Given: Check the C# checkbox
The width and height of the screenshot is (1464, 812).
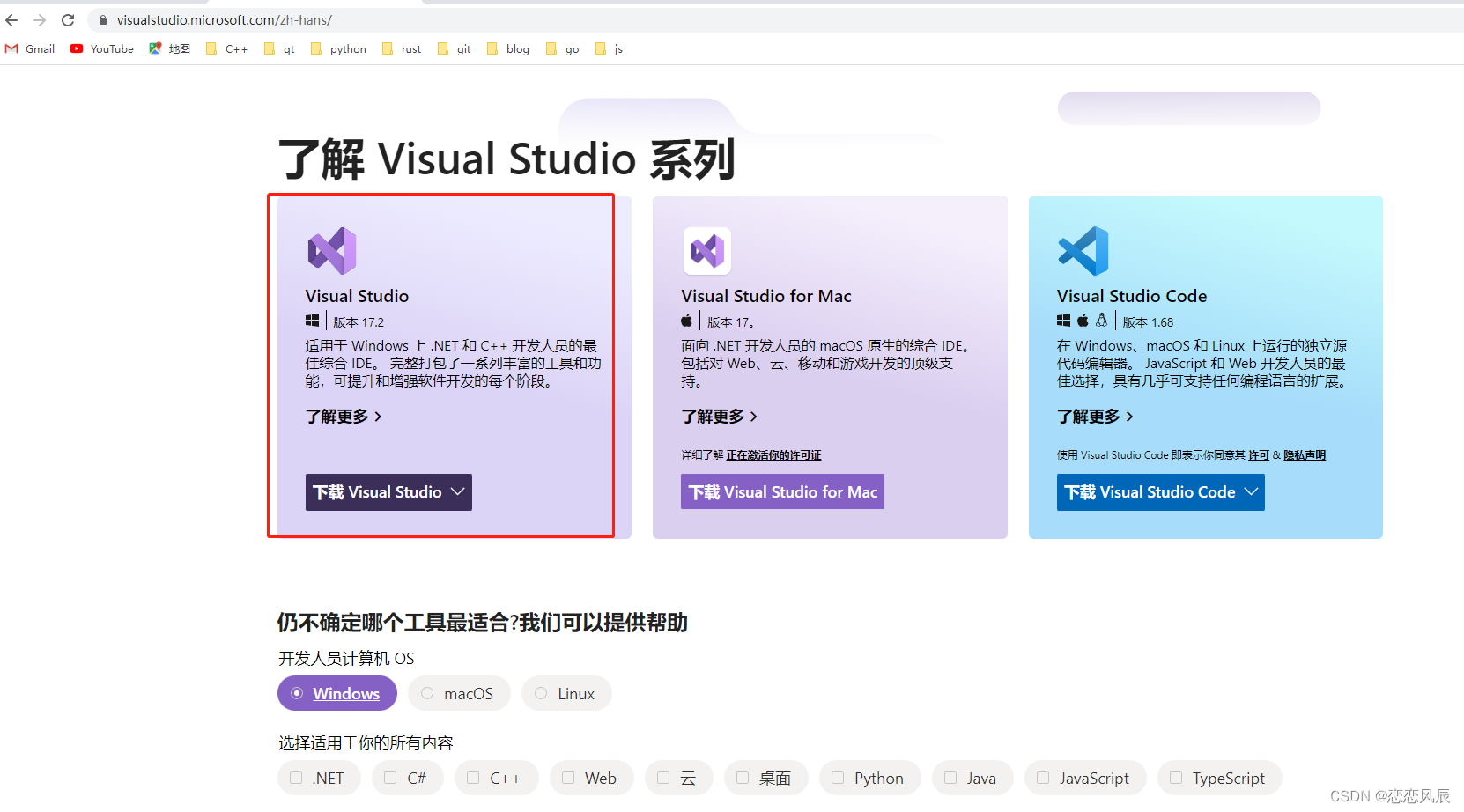Looking at the screenshot, I should (390, 778).
